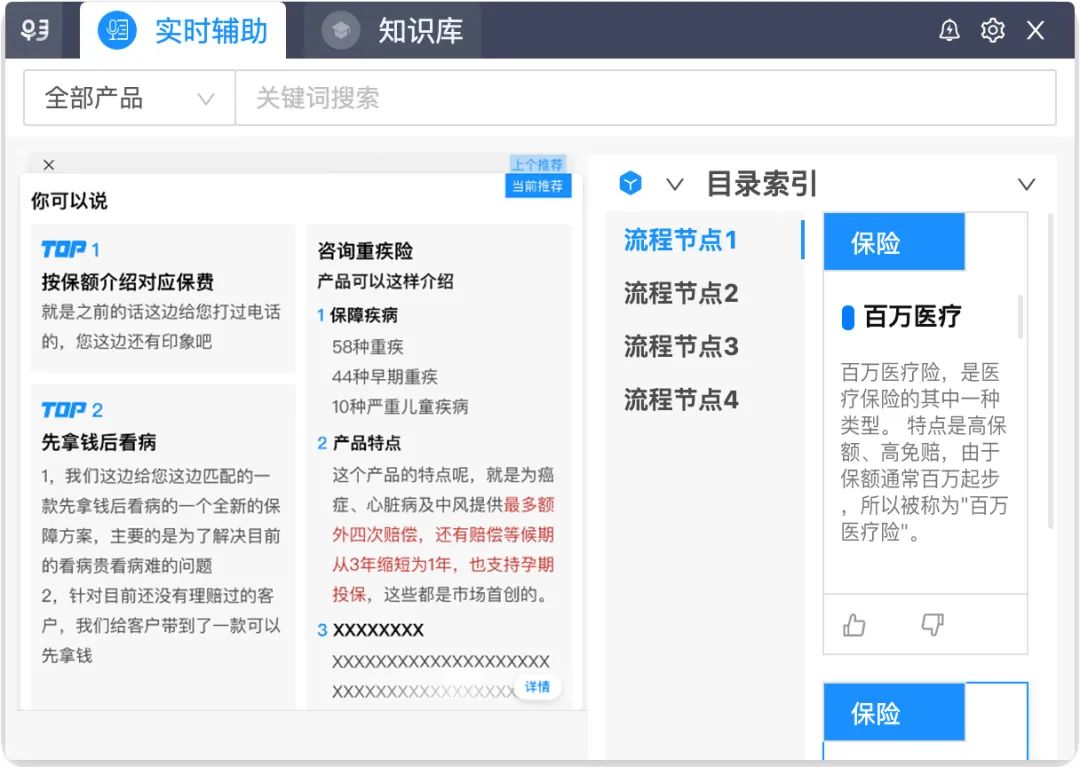Viewport: 1080px width, 767px height.
Task: Click the 目录索引 title
Action: (762, 184)
